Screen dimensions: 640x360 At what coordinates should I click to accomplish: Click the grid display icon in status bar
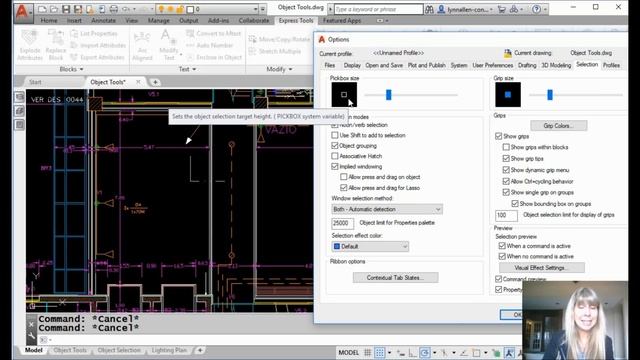(x=367, y=353)
